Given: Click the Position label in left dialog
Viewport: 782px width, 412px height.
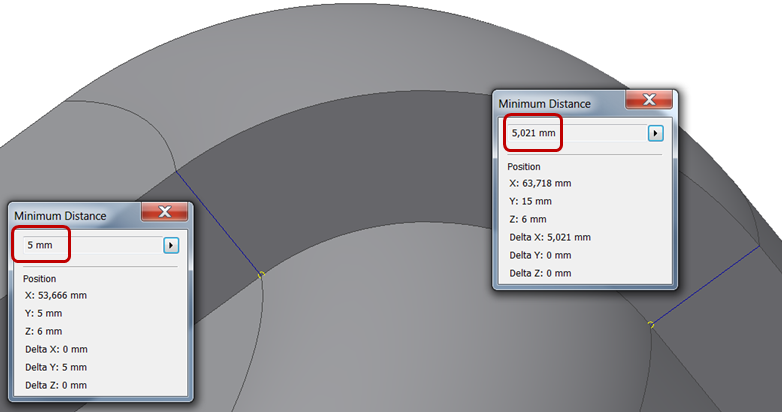Looking at the screenshot, I should 39,278.
